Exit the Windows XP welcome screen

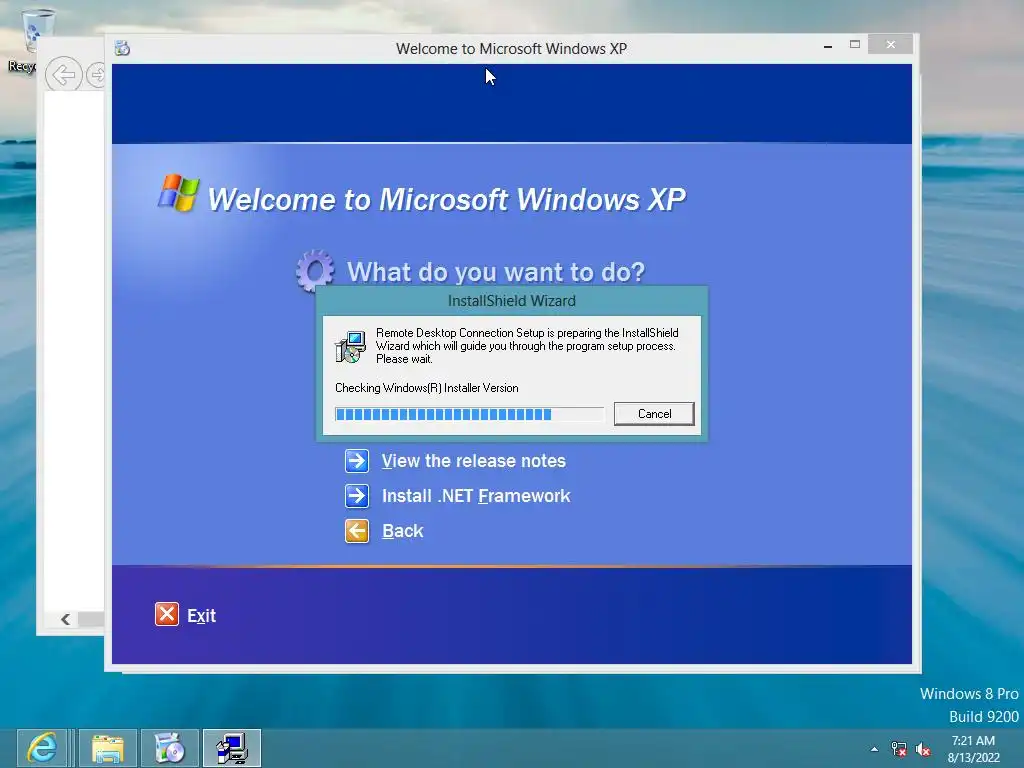point(201,616)
